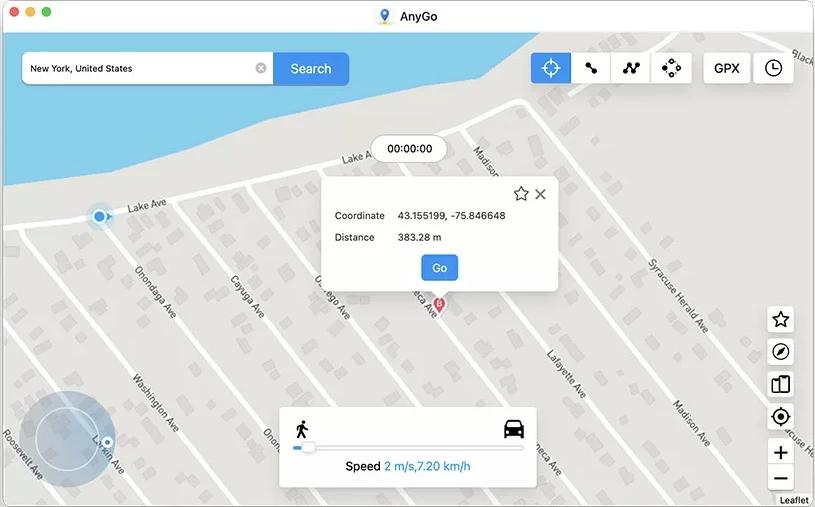The image size is (815, 507).
Task: Open favorites star in right sidebar
Action: (x=780, y=320)
